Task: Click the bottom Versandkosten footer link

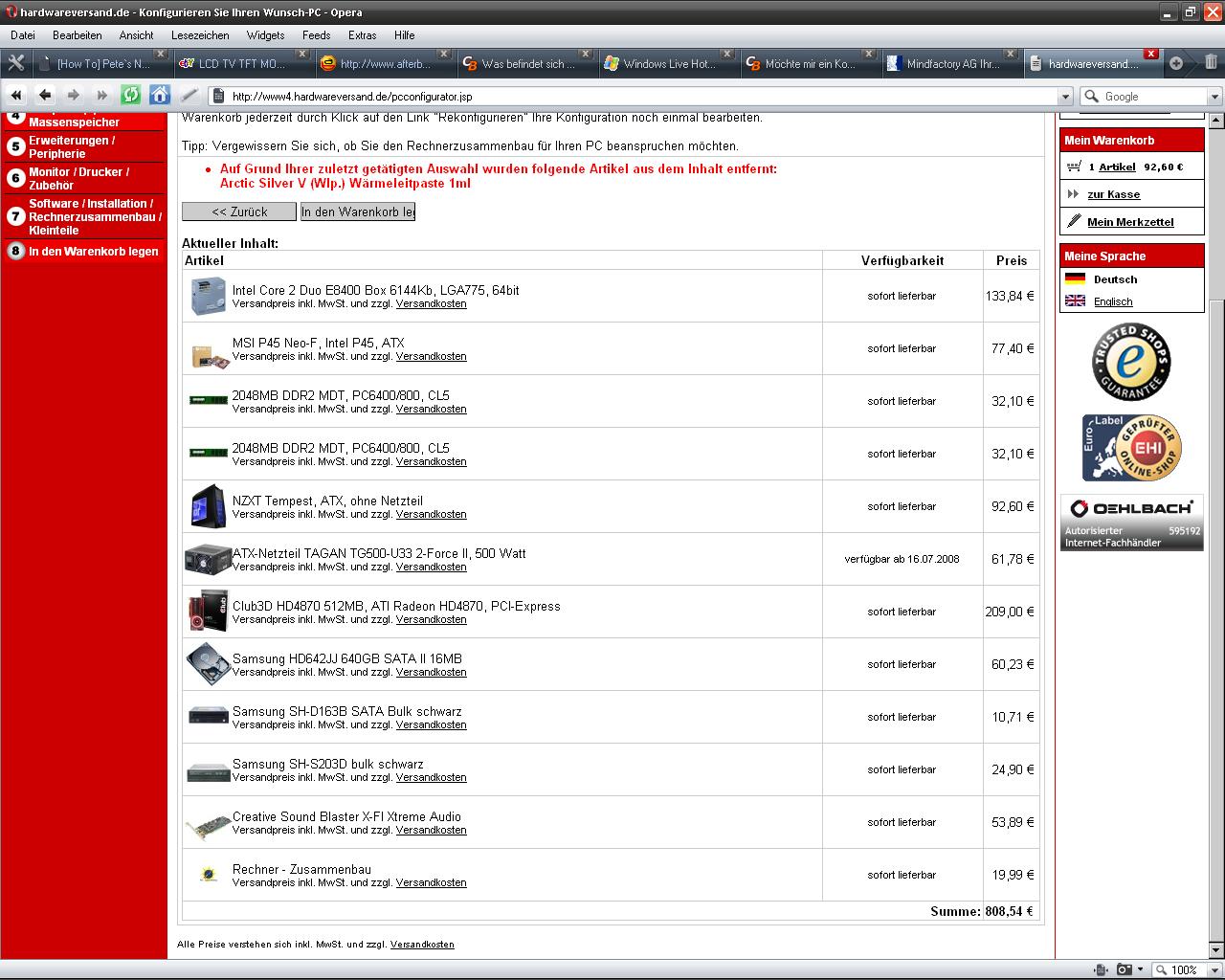Action: (x=422, y=944)
